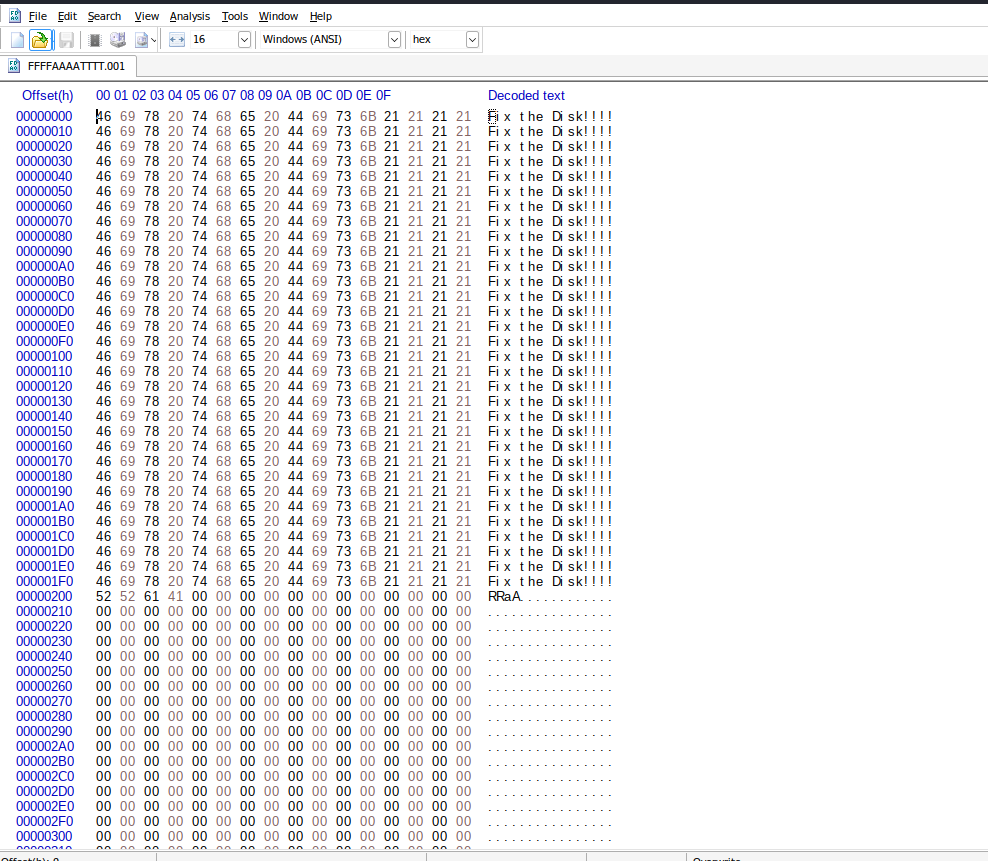Select byte 44 in row 000000C0

pos(296,297)
